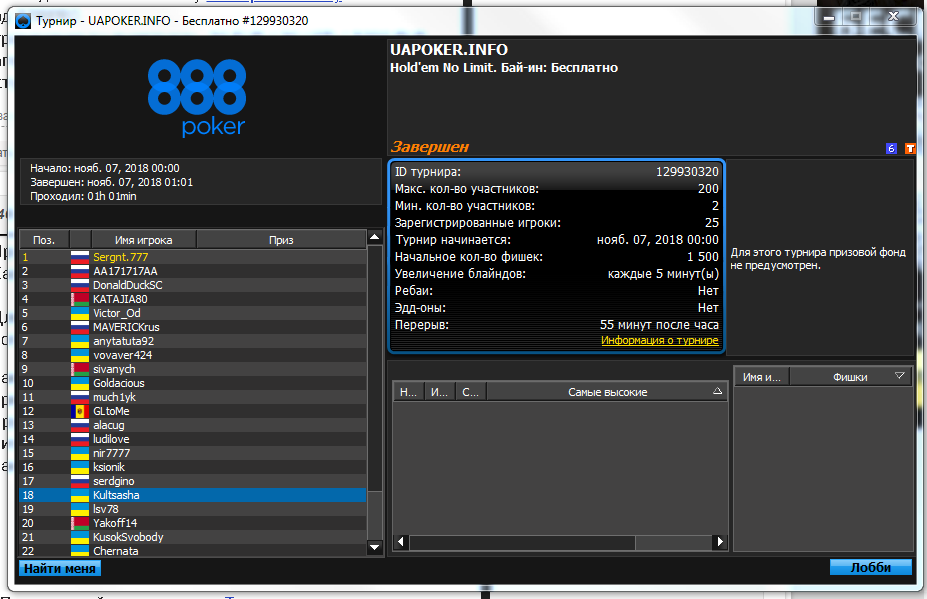
Task: Select player sivanych row
Action: pos(193,369)
